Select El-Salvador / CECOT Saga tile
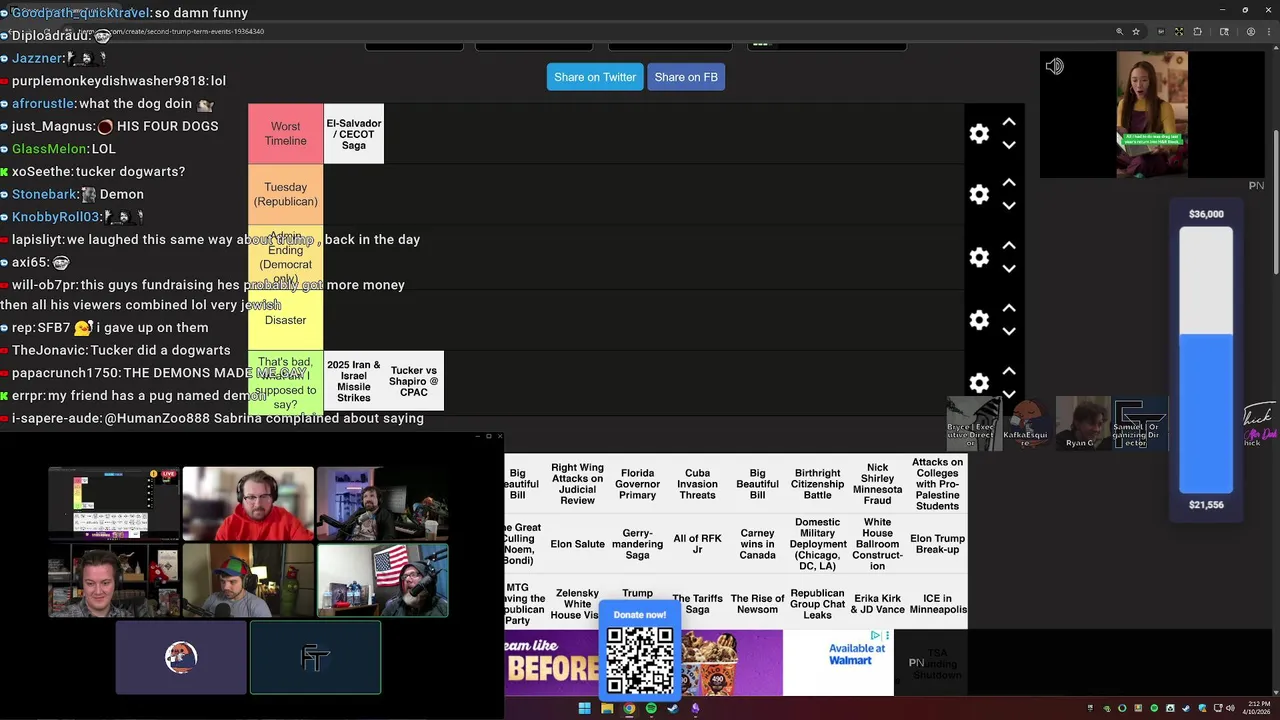 354,134
